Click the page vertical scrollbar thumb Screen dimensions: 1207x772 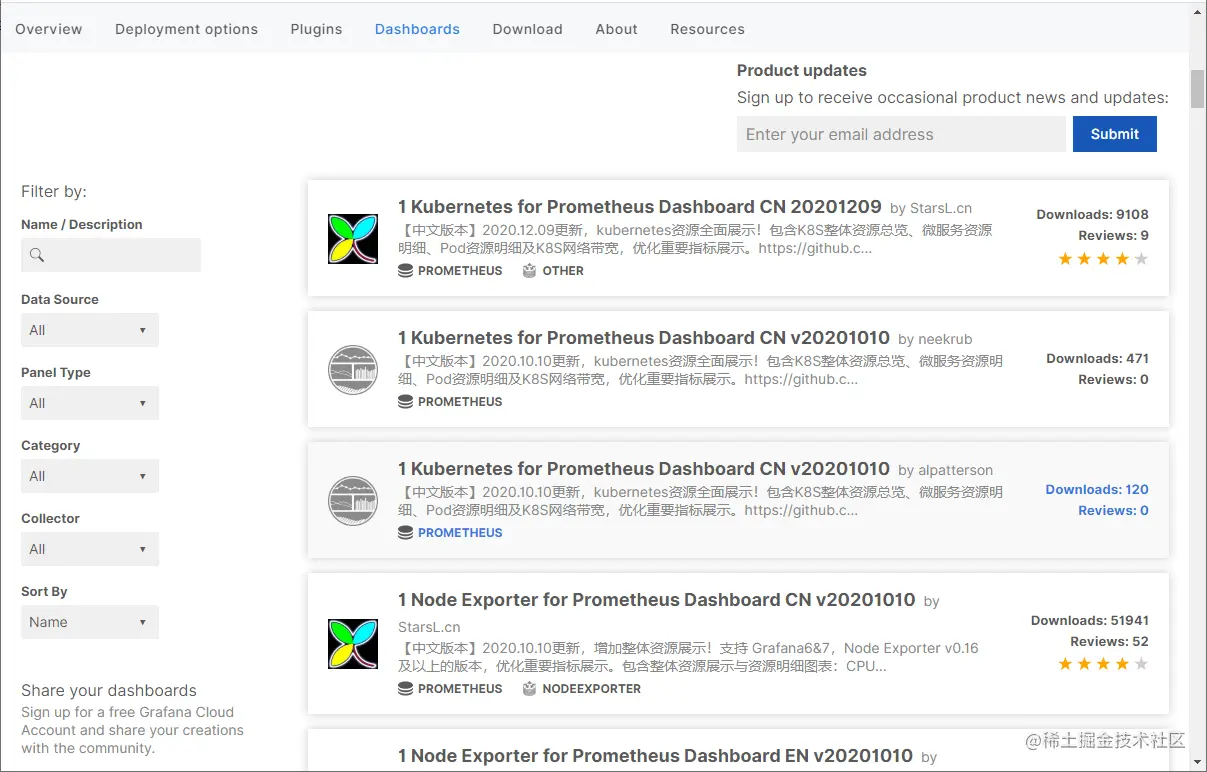(x=1197, y=88)
